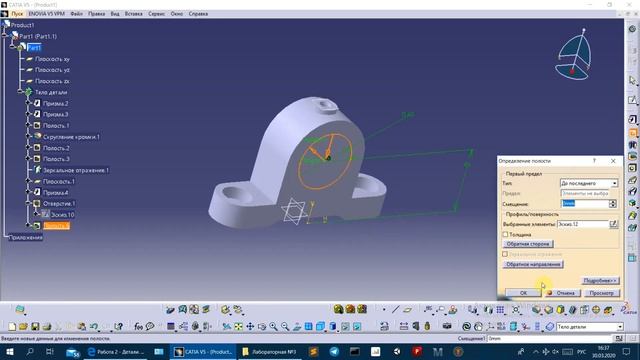
Task: Click the Undo arrow icon
Action: 94,326
